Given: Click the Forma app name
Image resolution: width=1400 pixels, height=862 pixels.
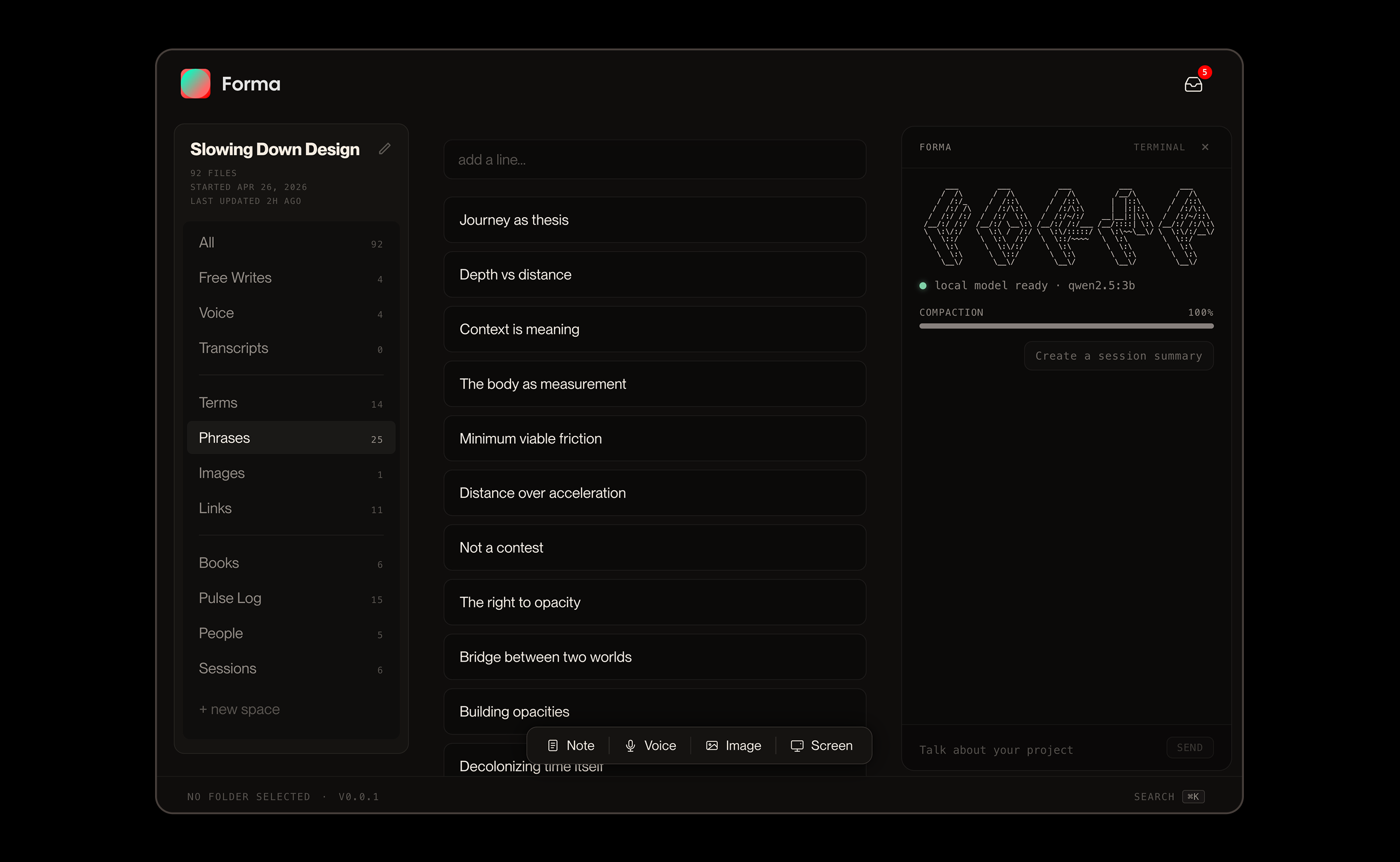Looking at the screenshot, I should click(x=251, y=84).
